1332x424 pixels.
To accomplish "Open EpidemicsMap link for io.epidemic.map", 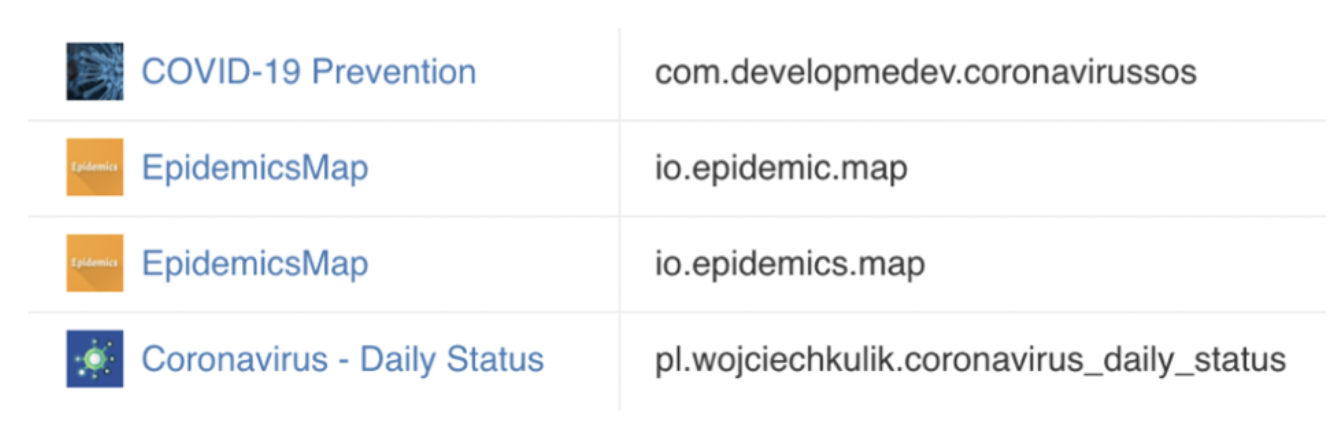I will (255, 168).
